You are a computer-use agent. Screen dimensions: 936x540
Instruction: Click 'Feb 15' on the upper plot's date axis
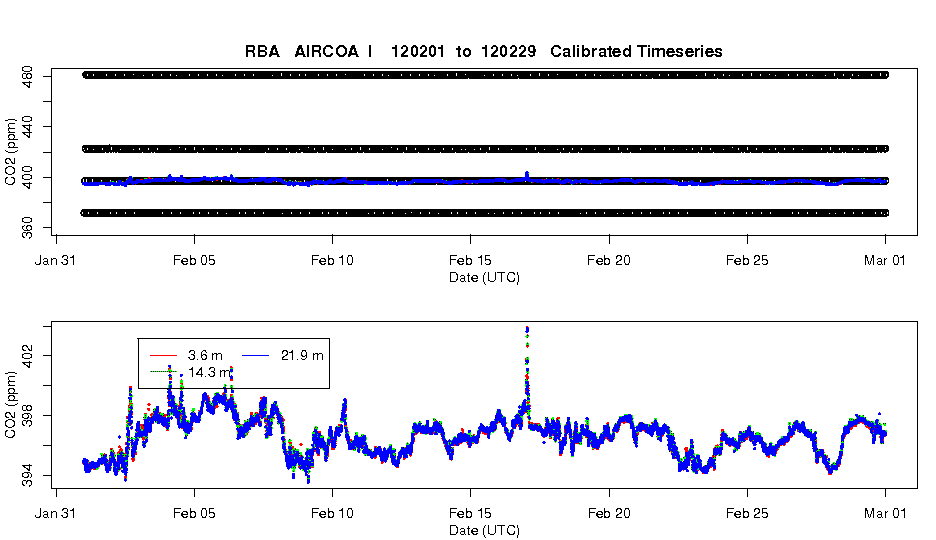coord(470,261)
